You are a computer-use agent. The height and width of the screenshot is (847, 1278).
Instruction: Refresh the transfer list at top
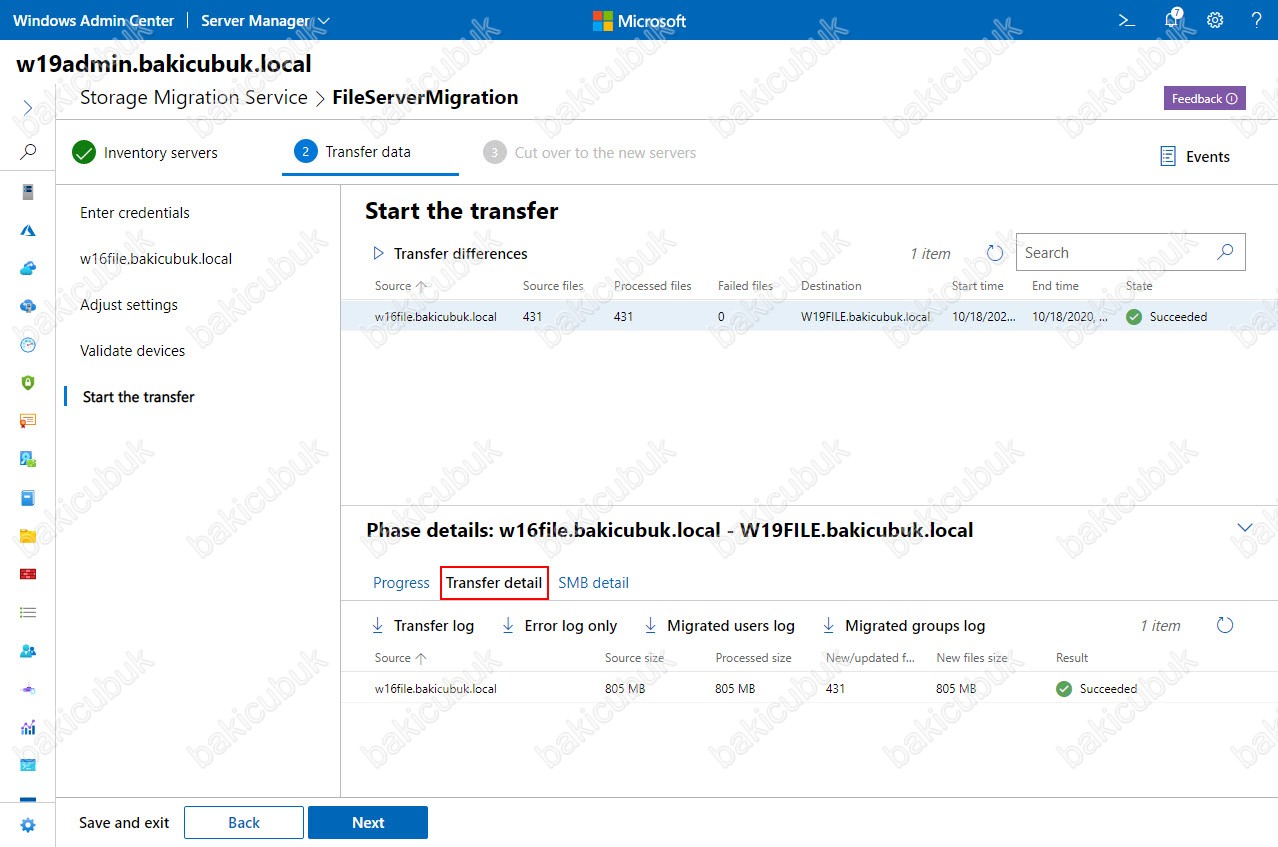click(995, 253)
